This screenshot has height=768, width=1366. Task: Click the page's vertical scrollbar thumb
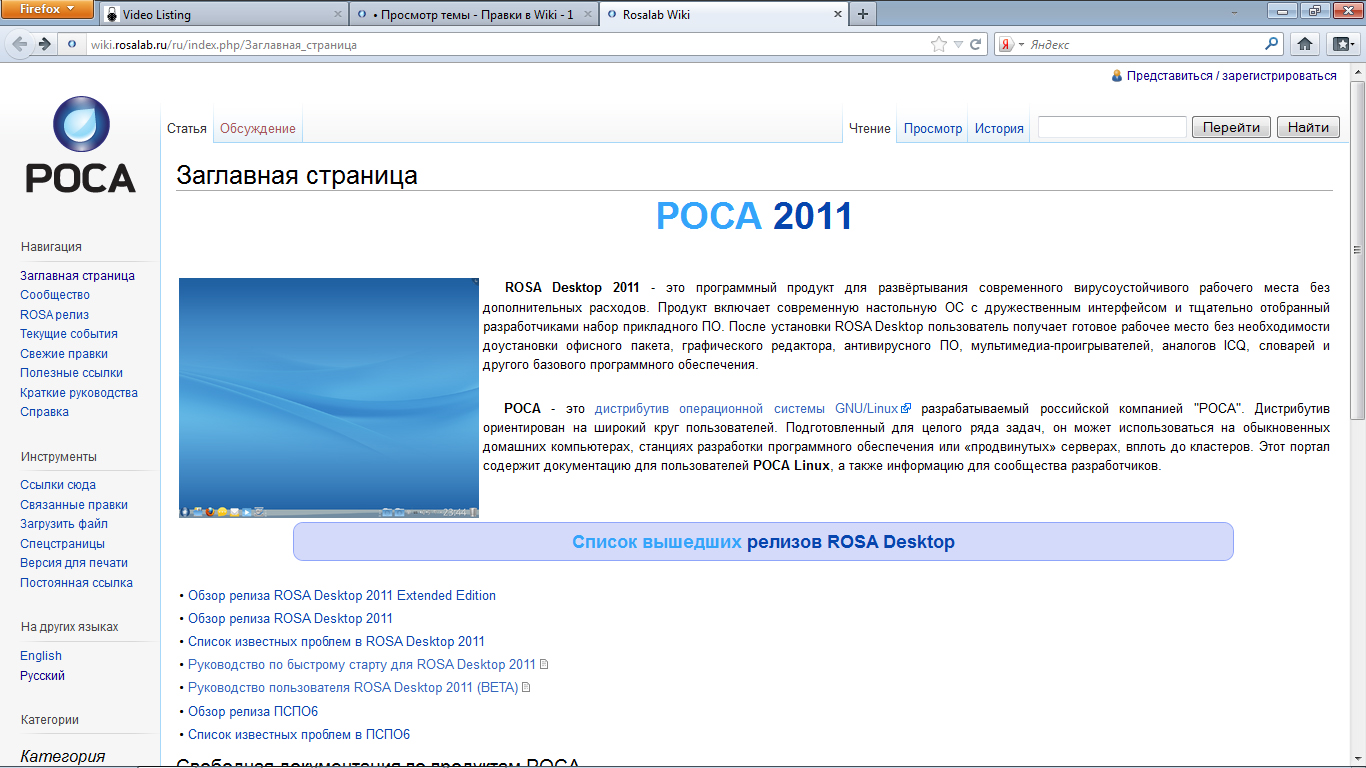click(x=1357, y=250)
